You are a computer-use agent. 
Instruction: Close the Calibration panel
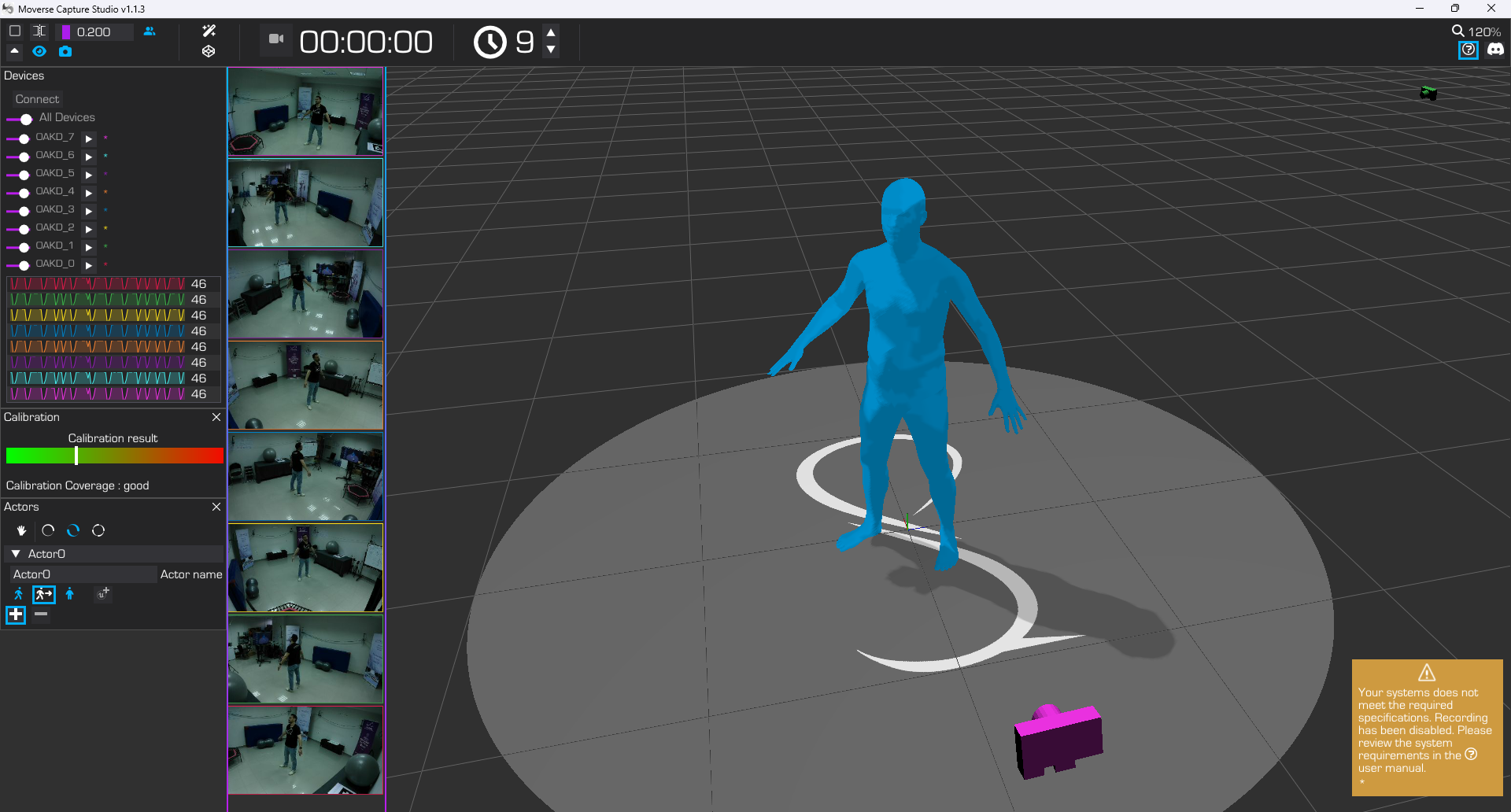[216, 417]
